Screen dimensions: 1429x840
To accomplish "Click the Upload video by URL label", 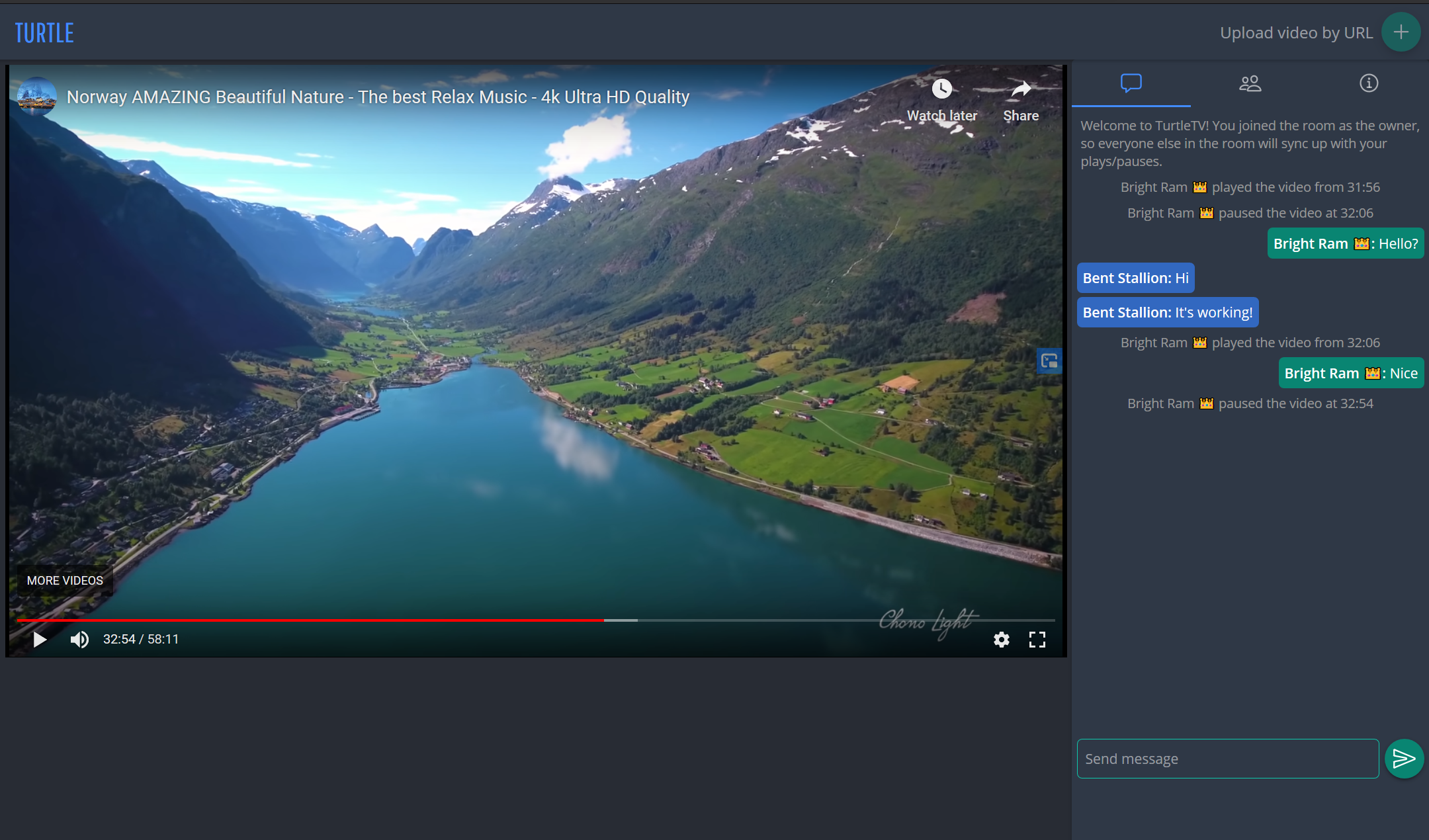I will [x=1296, y=32].
